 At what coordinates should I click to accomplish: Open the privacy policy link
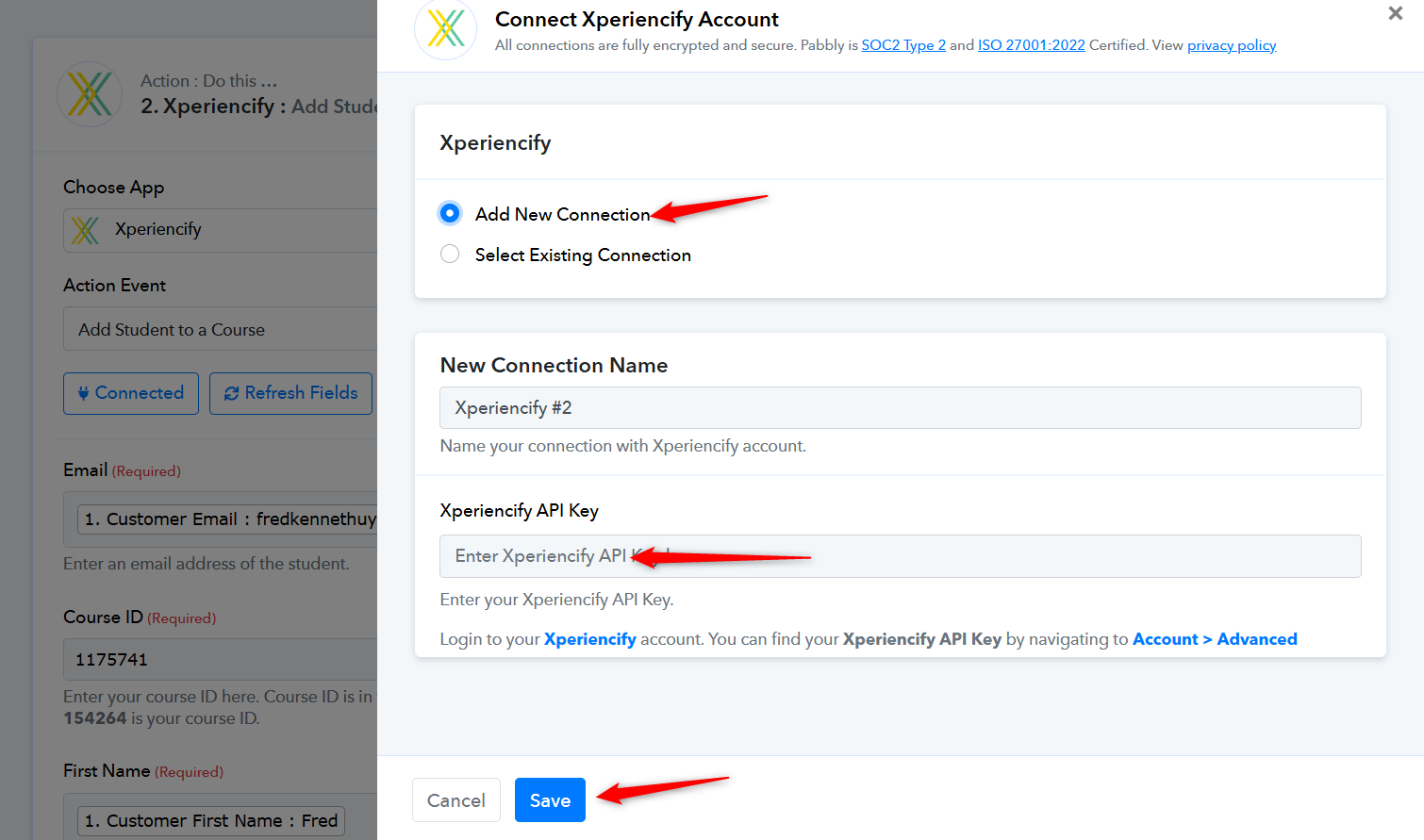(1231, 45)
